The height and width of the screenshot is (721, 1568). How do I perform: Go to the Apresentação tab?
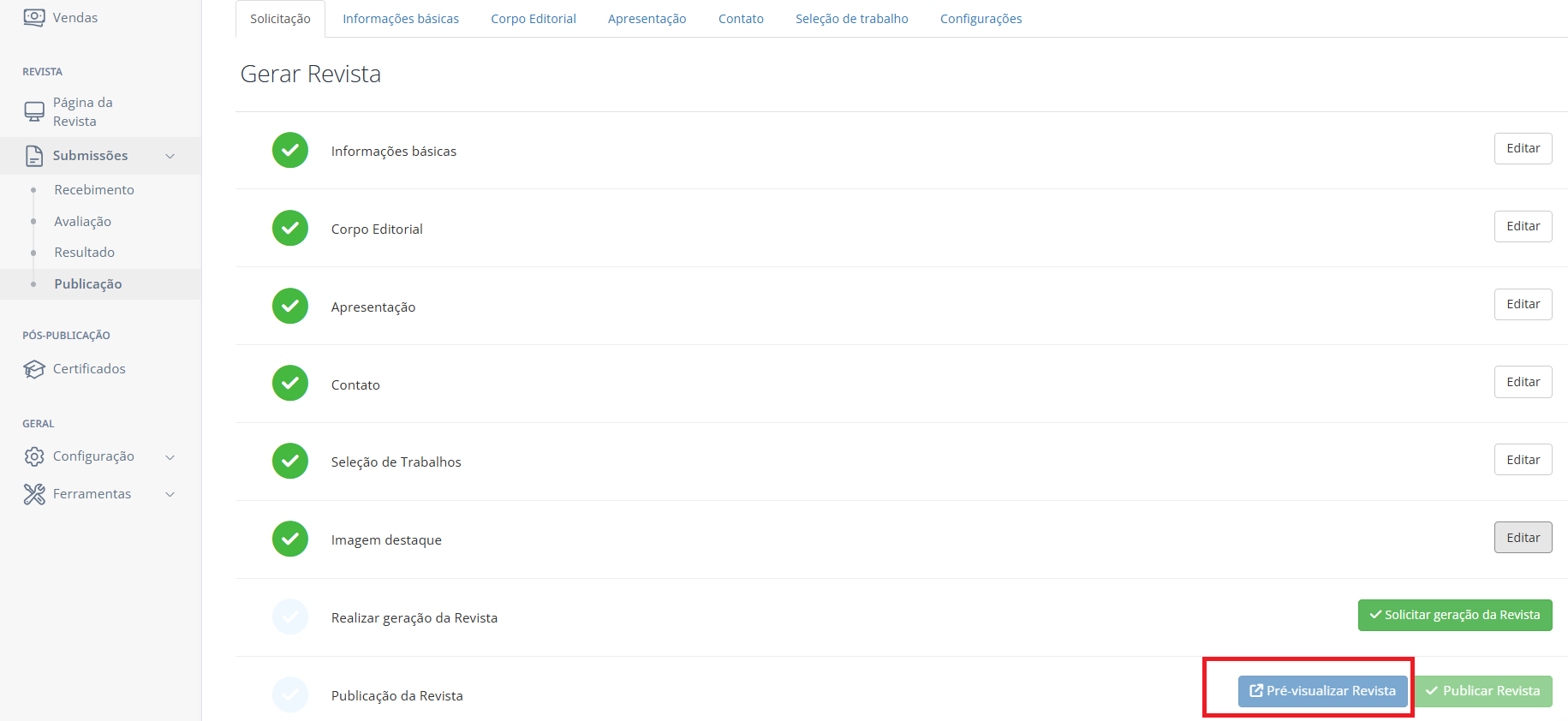[647, 19]
